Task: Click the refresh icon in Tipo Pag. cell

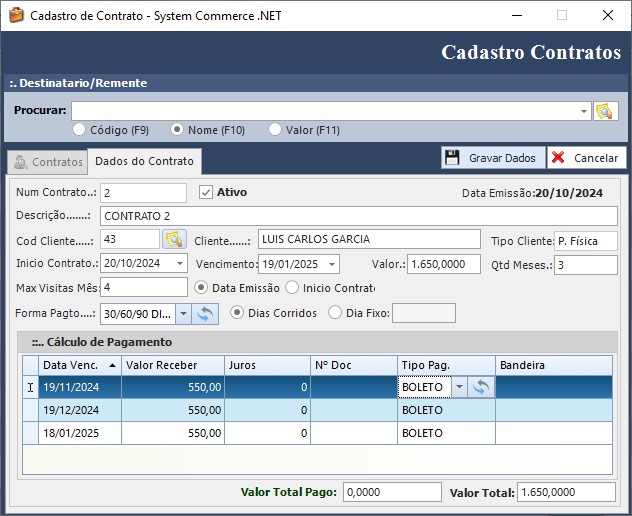Action: click(481, 387)
